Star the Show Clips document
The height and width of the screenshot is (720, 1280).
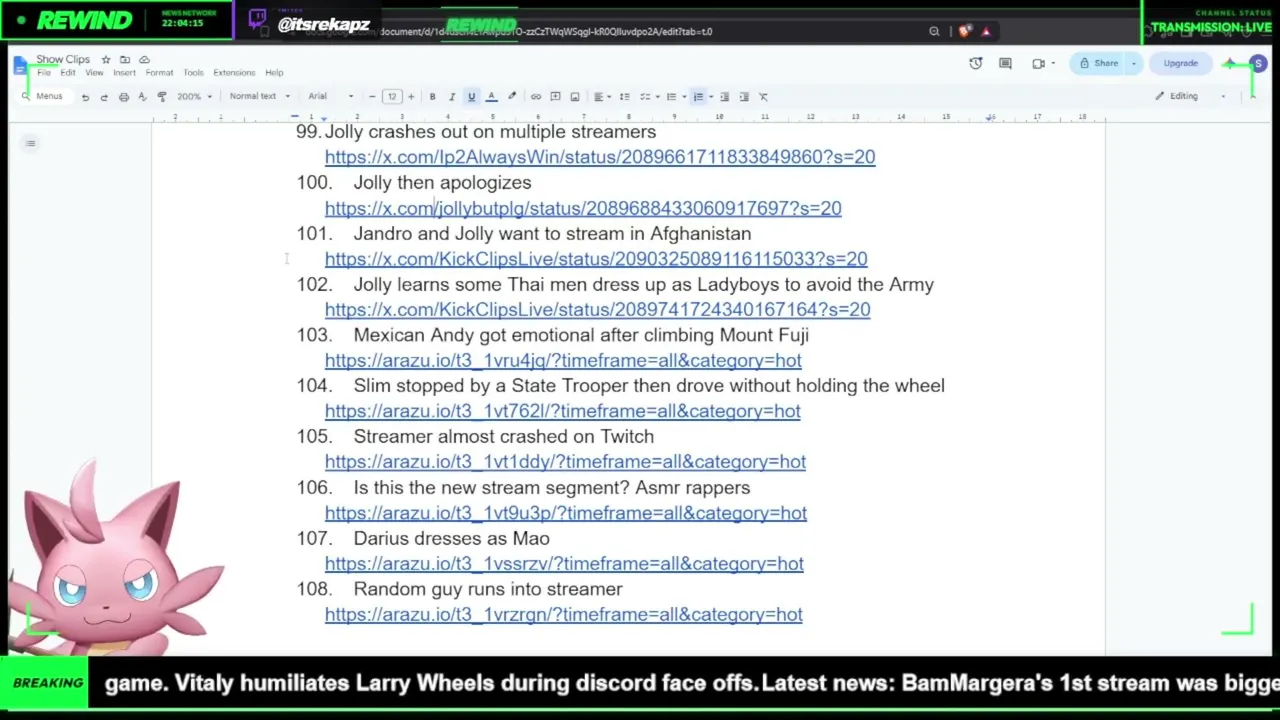[105, 60]
